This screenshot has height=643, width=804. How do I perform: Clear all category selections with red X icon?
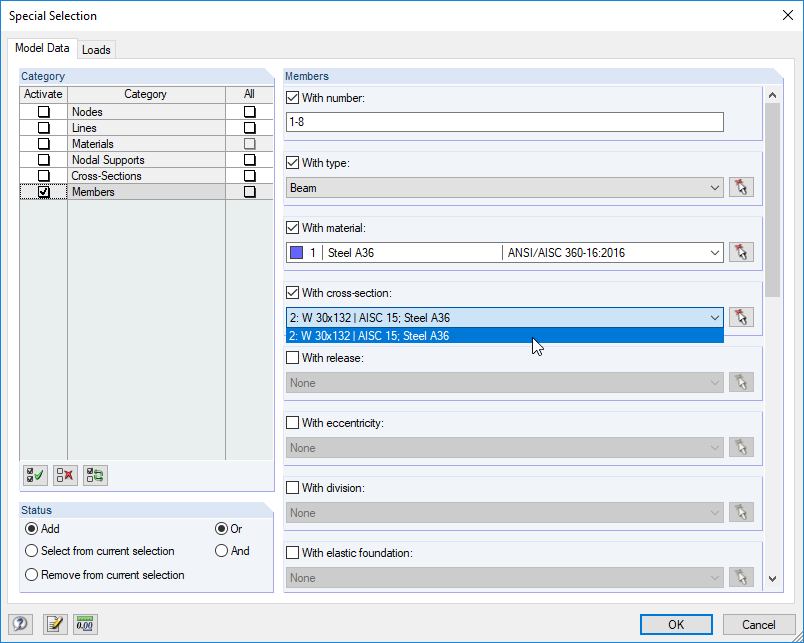pyautogui.click(x=64, y=475)
